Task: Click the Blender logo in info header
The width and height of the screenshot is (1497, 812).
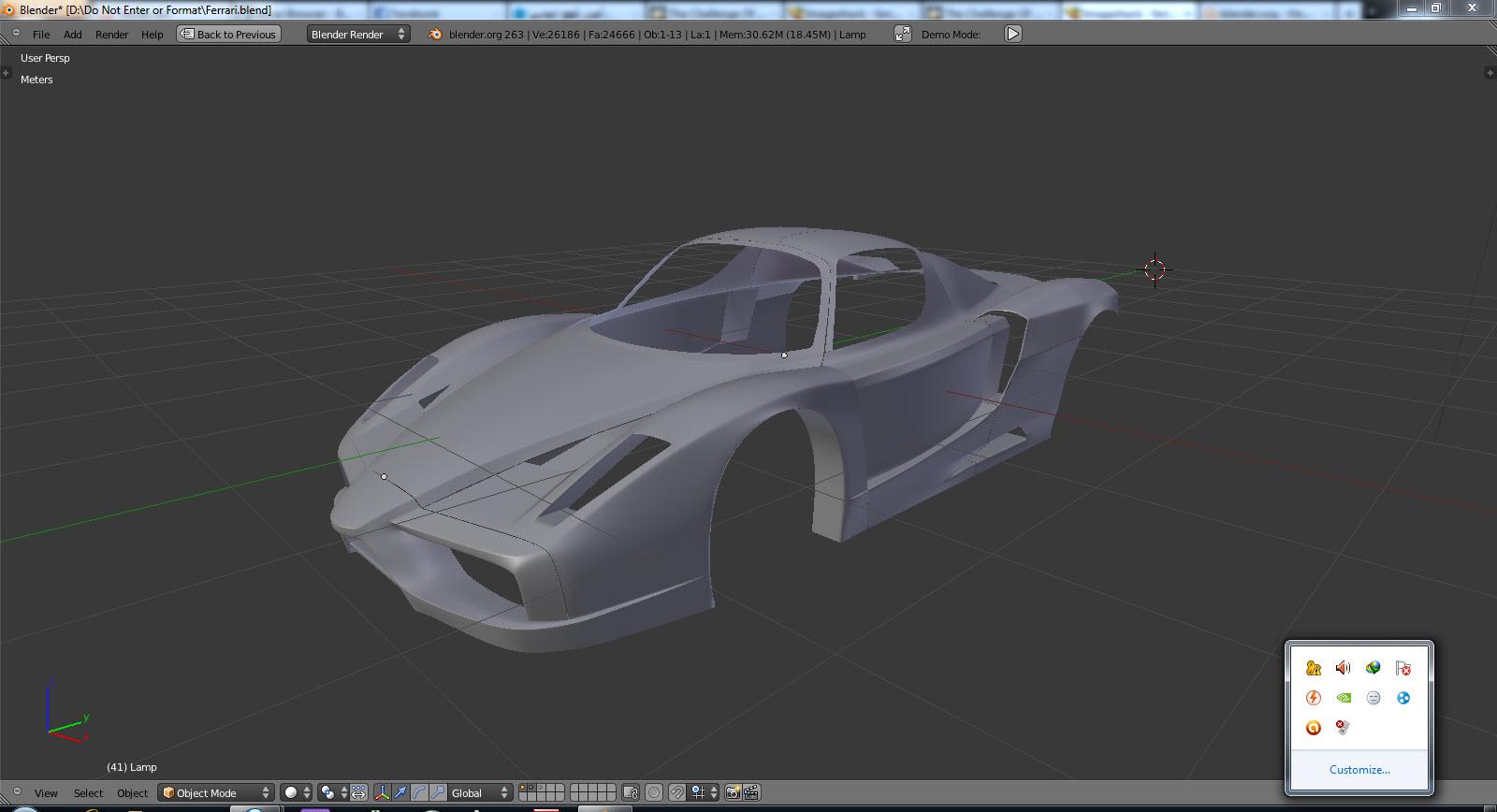Action: pos(435,35)
